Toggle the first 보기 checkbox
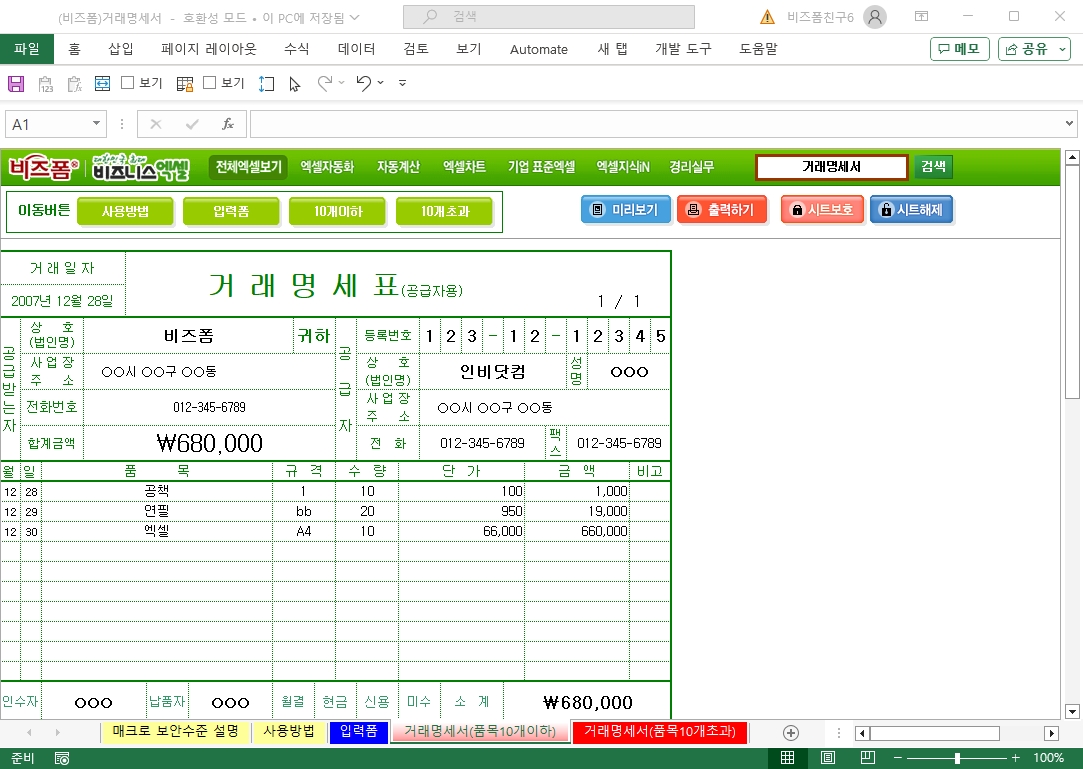The image size is (1083, 769). tap(127, 83)
